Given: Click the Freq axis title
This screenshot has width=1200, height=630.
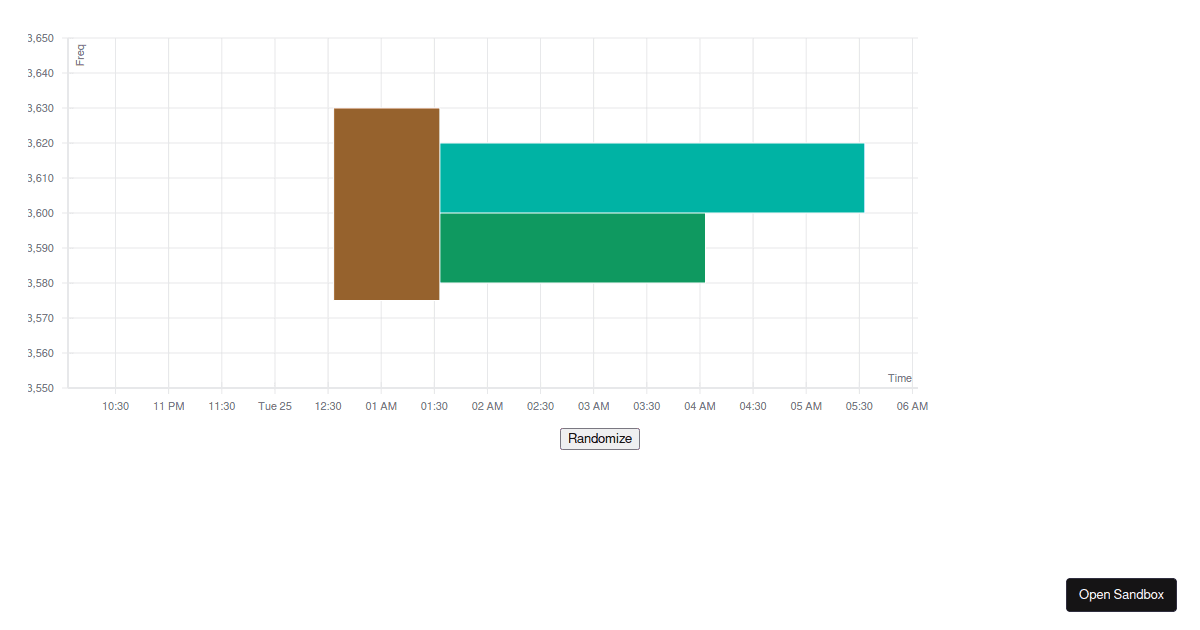Looking at the screenshot, I should [81, 54].
